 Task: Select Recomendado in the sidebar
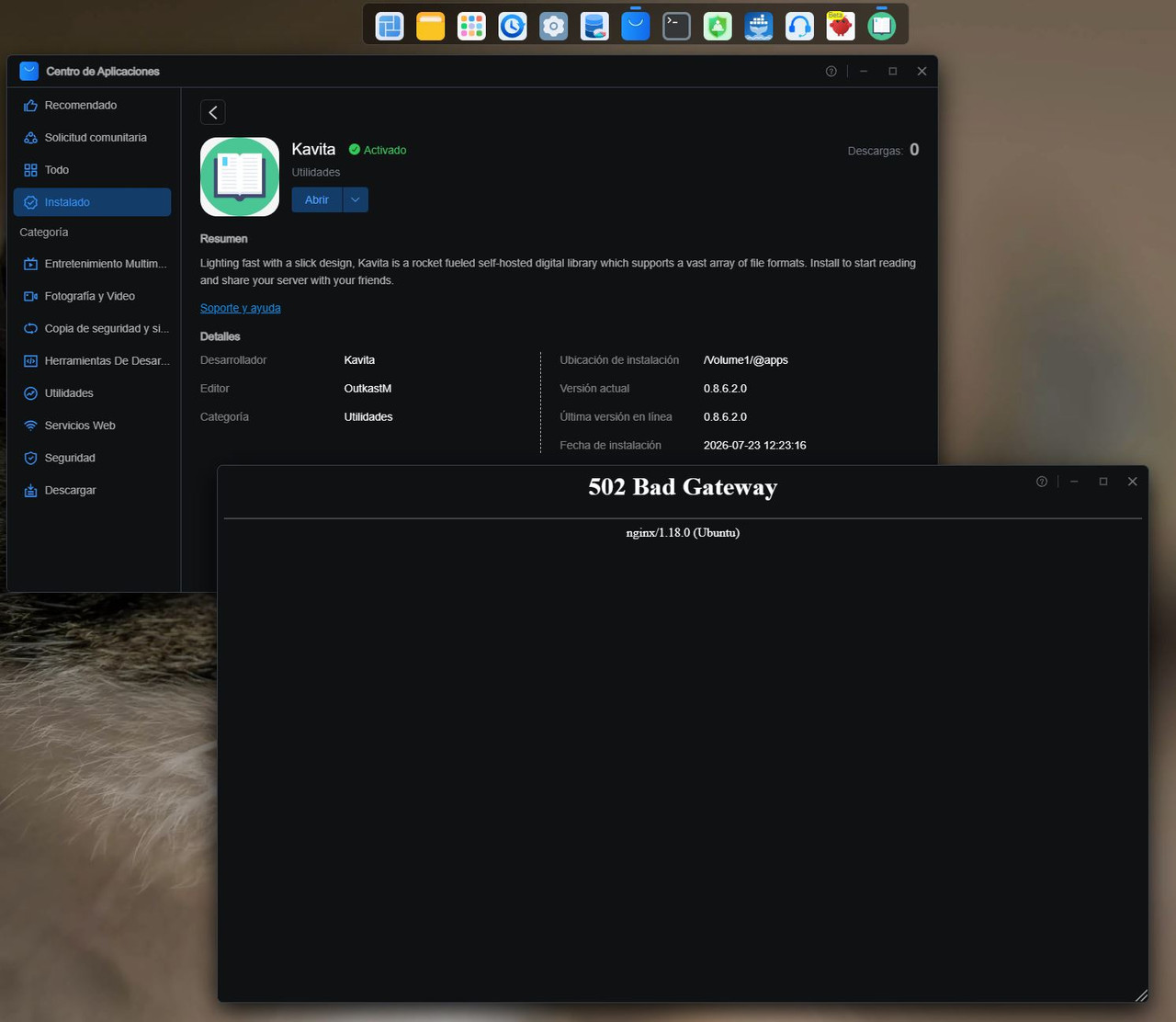(x=92, y=106)
